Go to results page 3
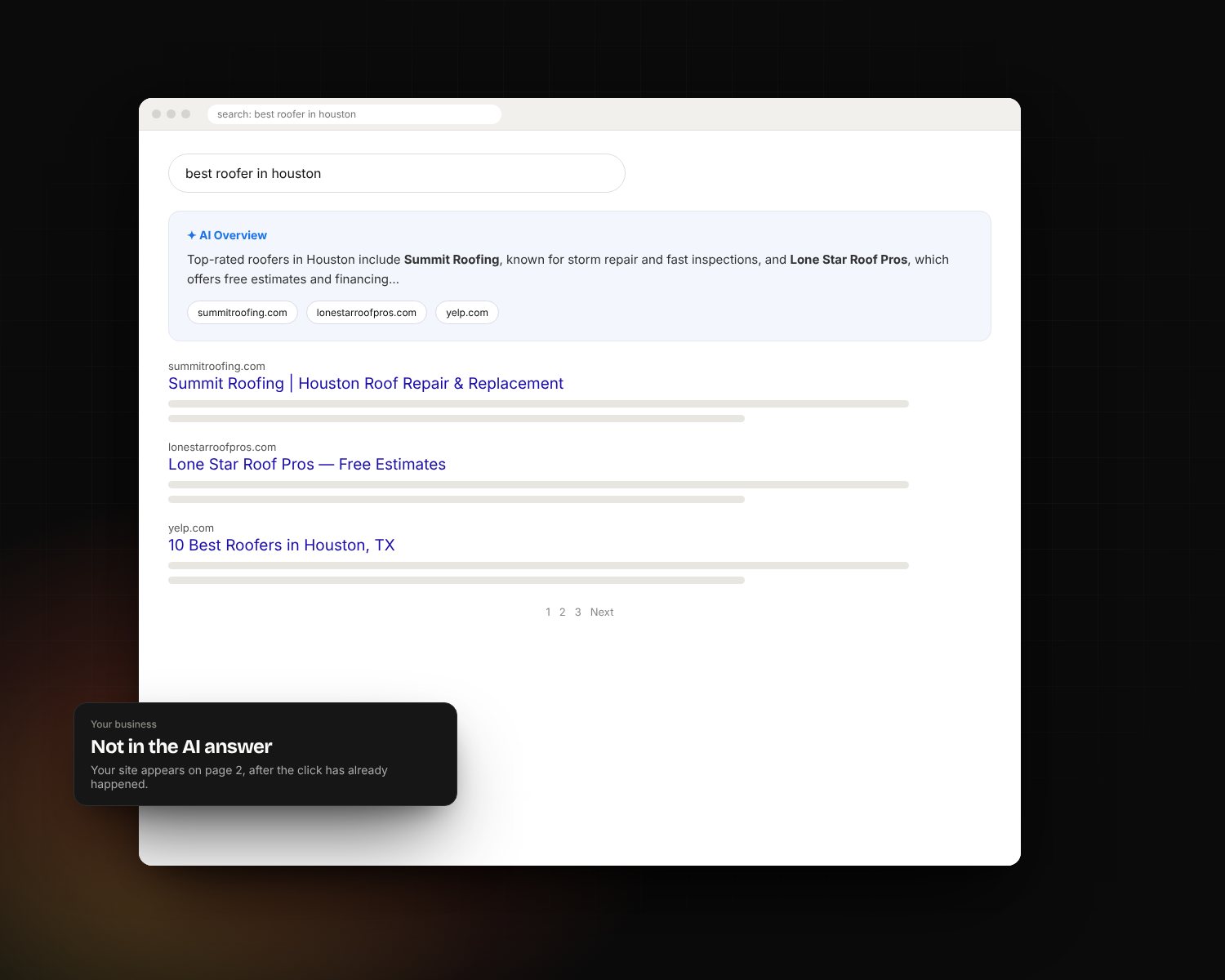The image size is (1225, 980). coord(577,612)
